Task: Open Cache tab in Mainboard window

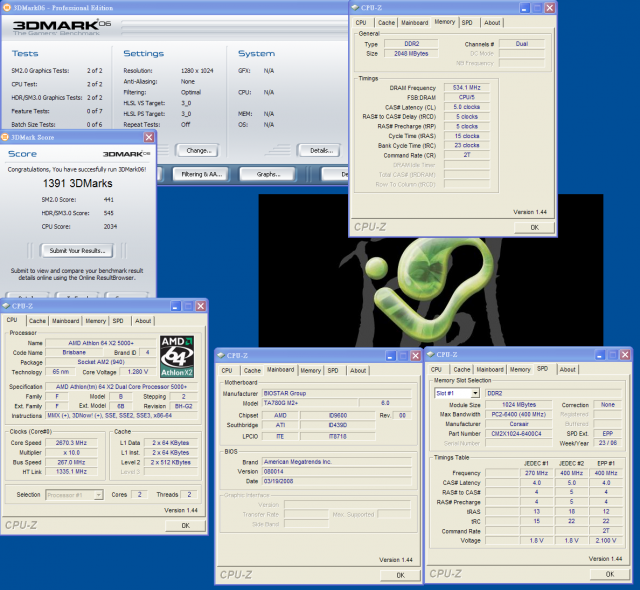Action: pos(252,370)
